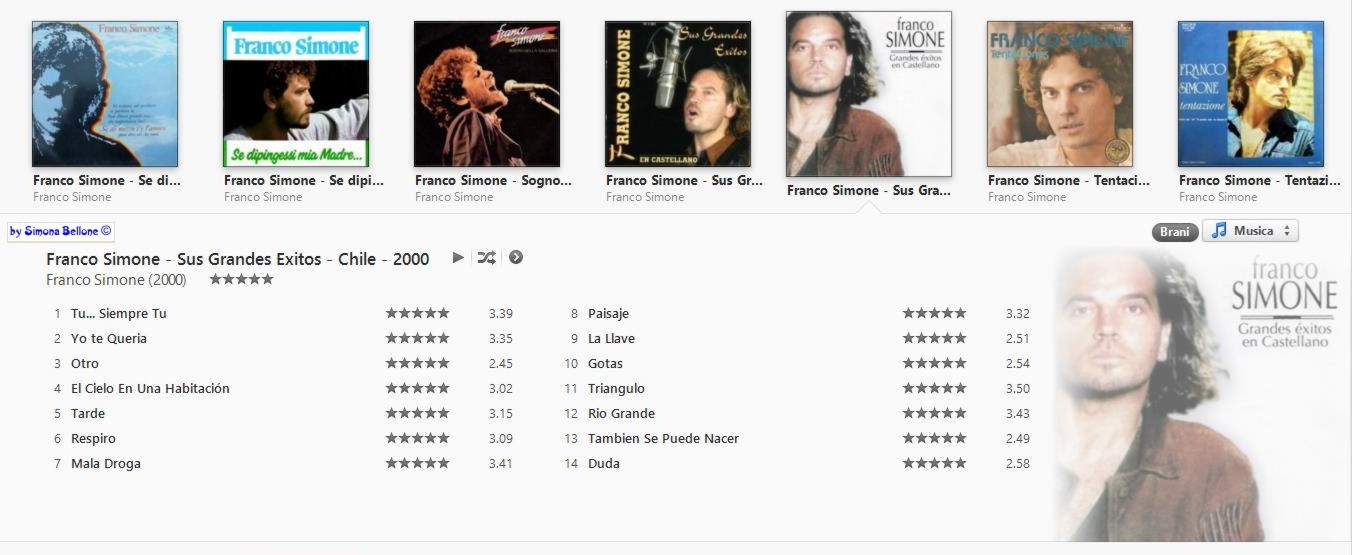Screen dimensions: 1352x555
Task: Open the Musica library dropdown
Action: tap(1250, 231)
